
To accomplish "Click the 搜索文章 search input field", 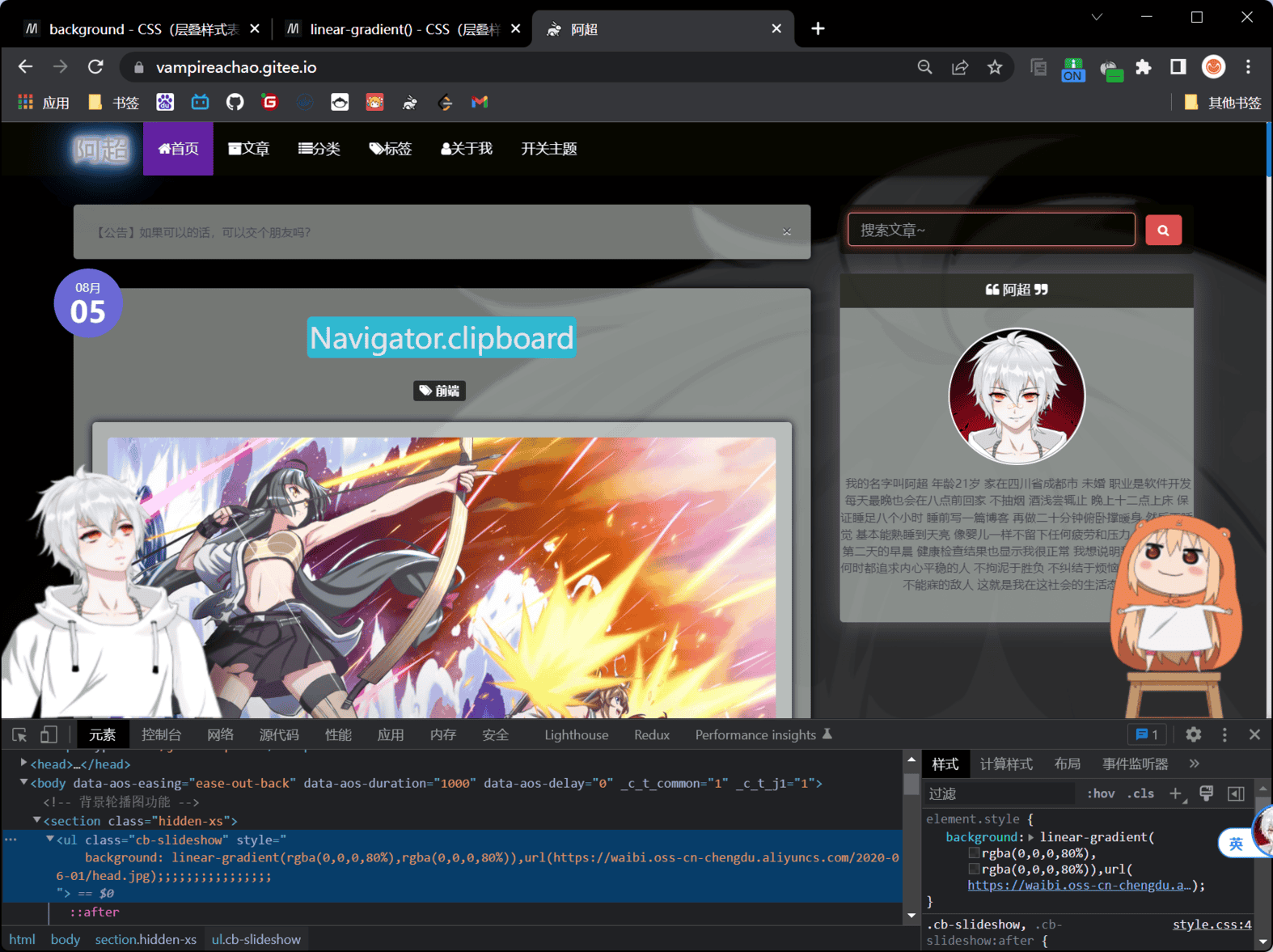I will (991, 231).
